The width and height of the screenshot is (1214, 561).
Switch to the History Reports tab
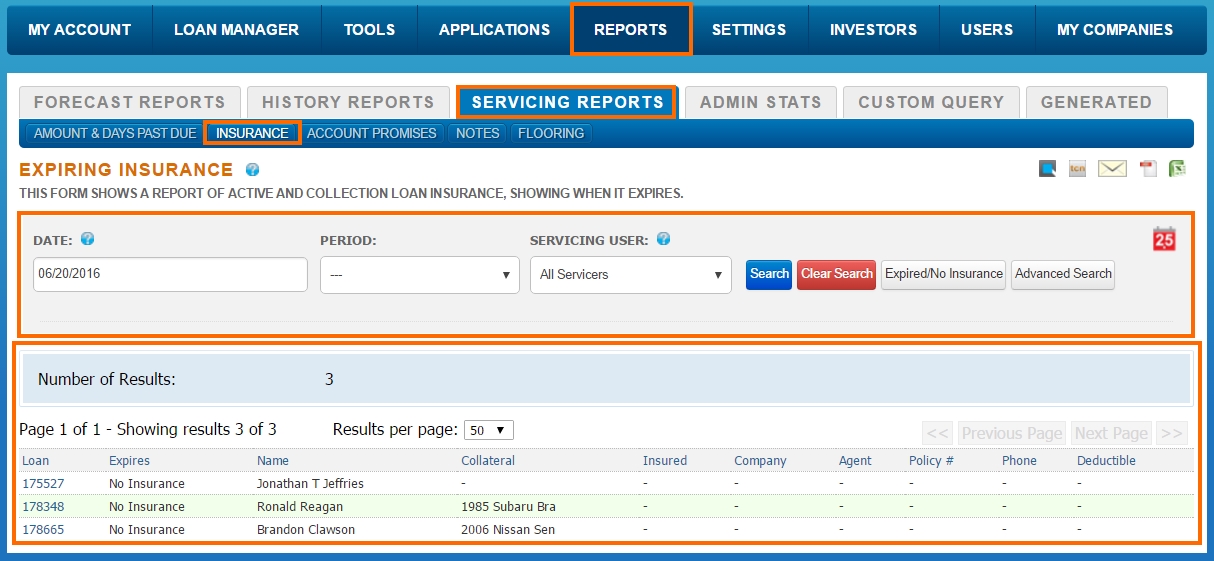click(x=348, y=102)
